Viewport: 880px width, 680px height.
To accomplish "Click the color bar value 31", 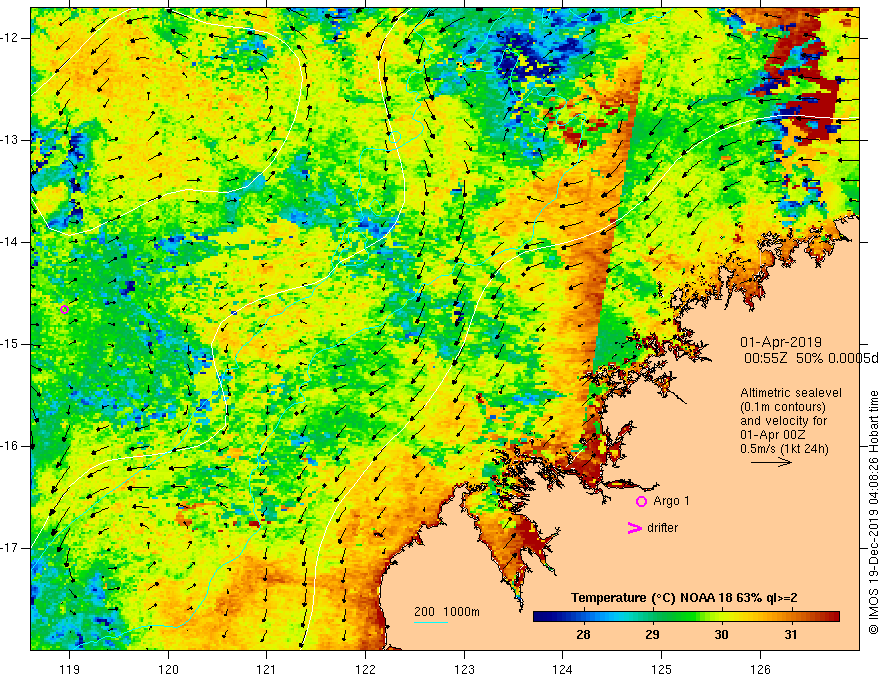I will 791,635.
